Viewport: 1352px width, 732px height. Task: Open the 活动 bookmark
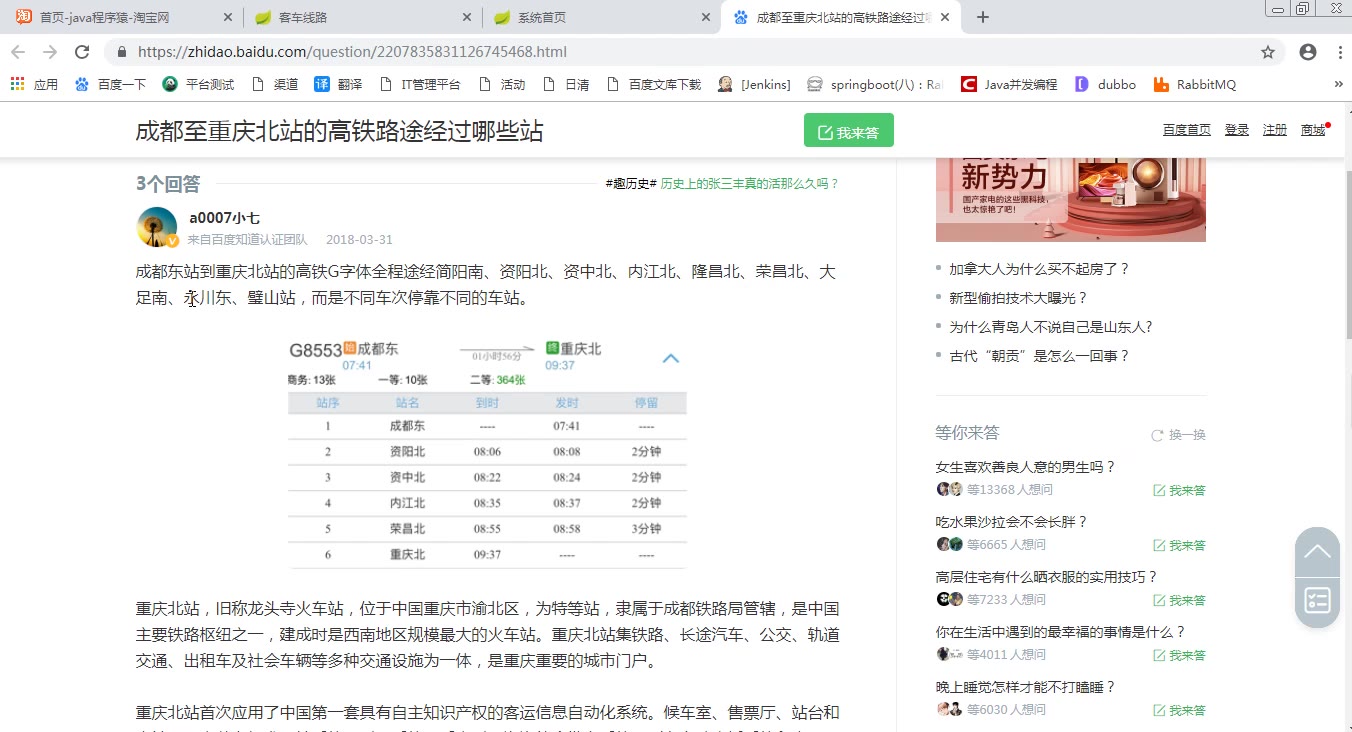coord(502,85)
